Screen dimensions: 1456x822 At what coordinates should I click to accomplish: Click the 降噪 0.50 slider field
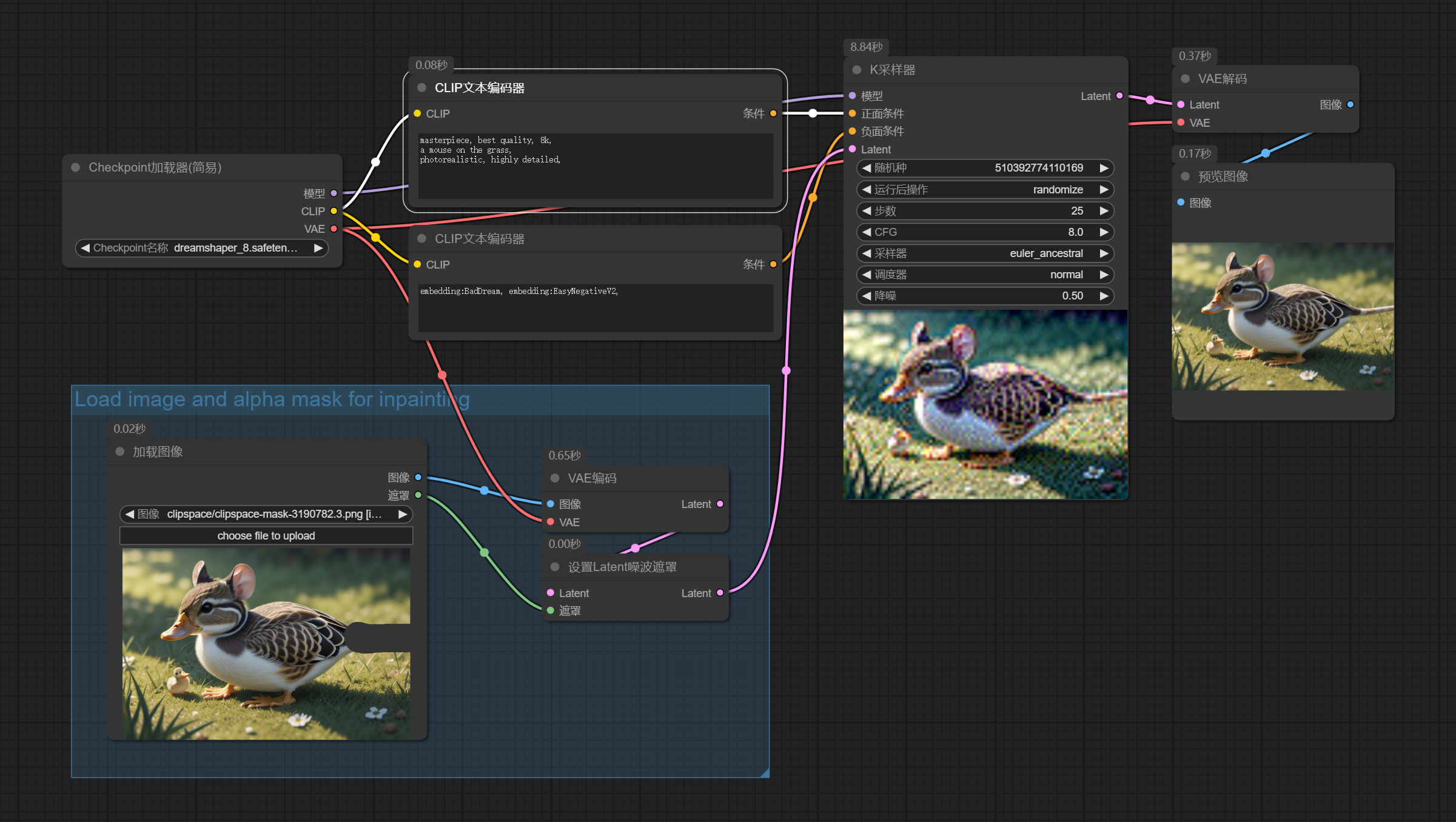pyautogui.click(x=985, y=296)
